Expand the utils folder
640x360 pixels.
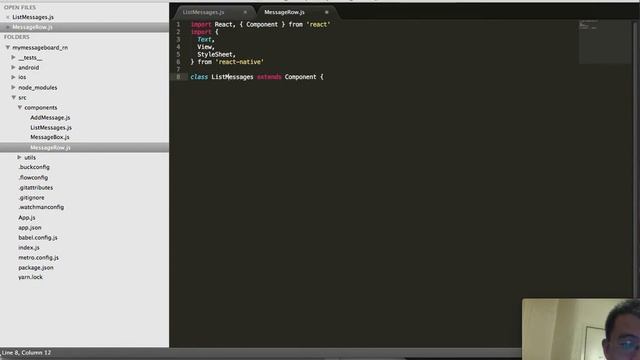19,157
